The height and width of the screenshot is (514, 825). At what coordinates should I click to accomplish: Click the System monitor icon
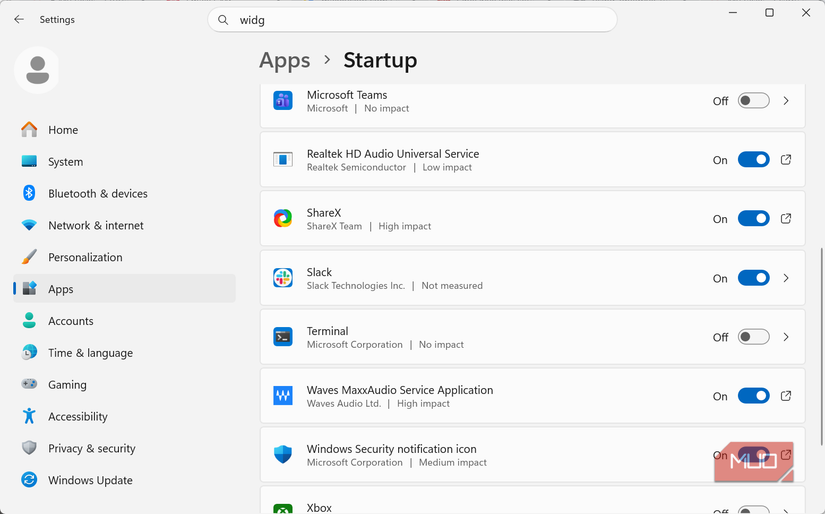(29, 162)
